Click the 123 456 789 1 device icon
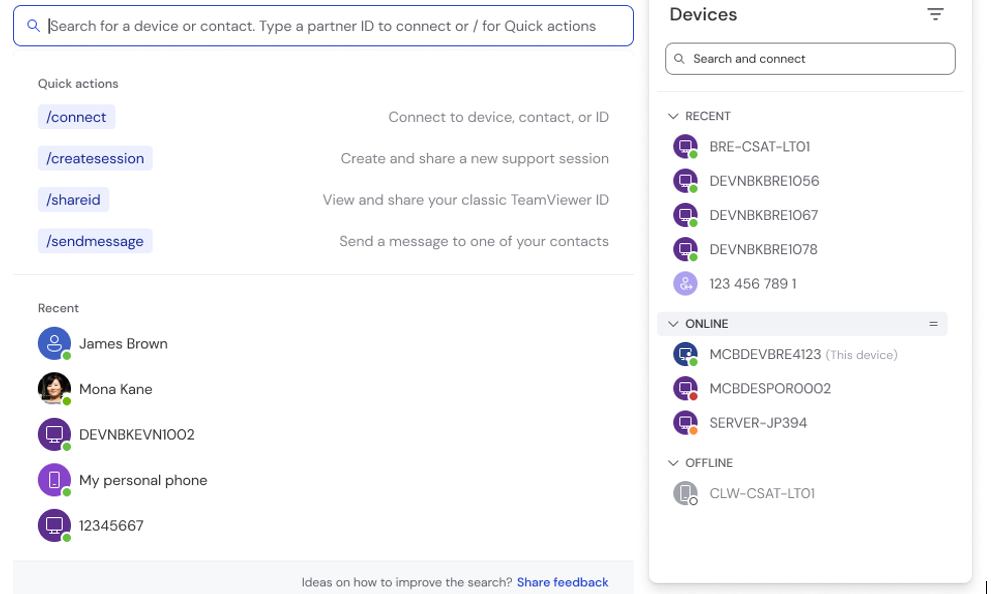 pyautogui.click(x=685, y=284)
